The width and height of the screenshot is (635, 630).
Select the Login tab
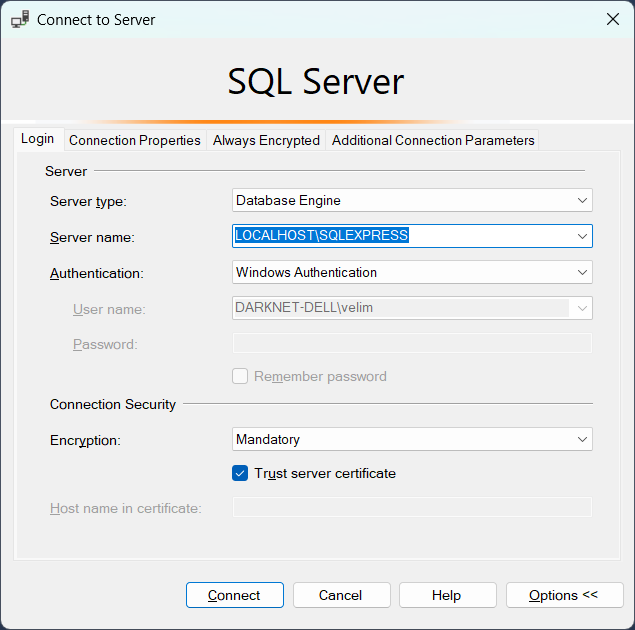[38, 139]
